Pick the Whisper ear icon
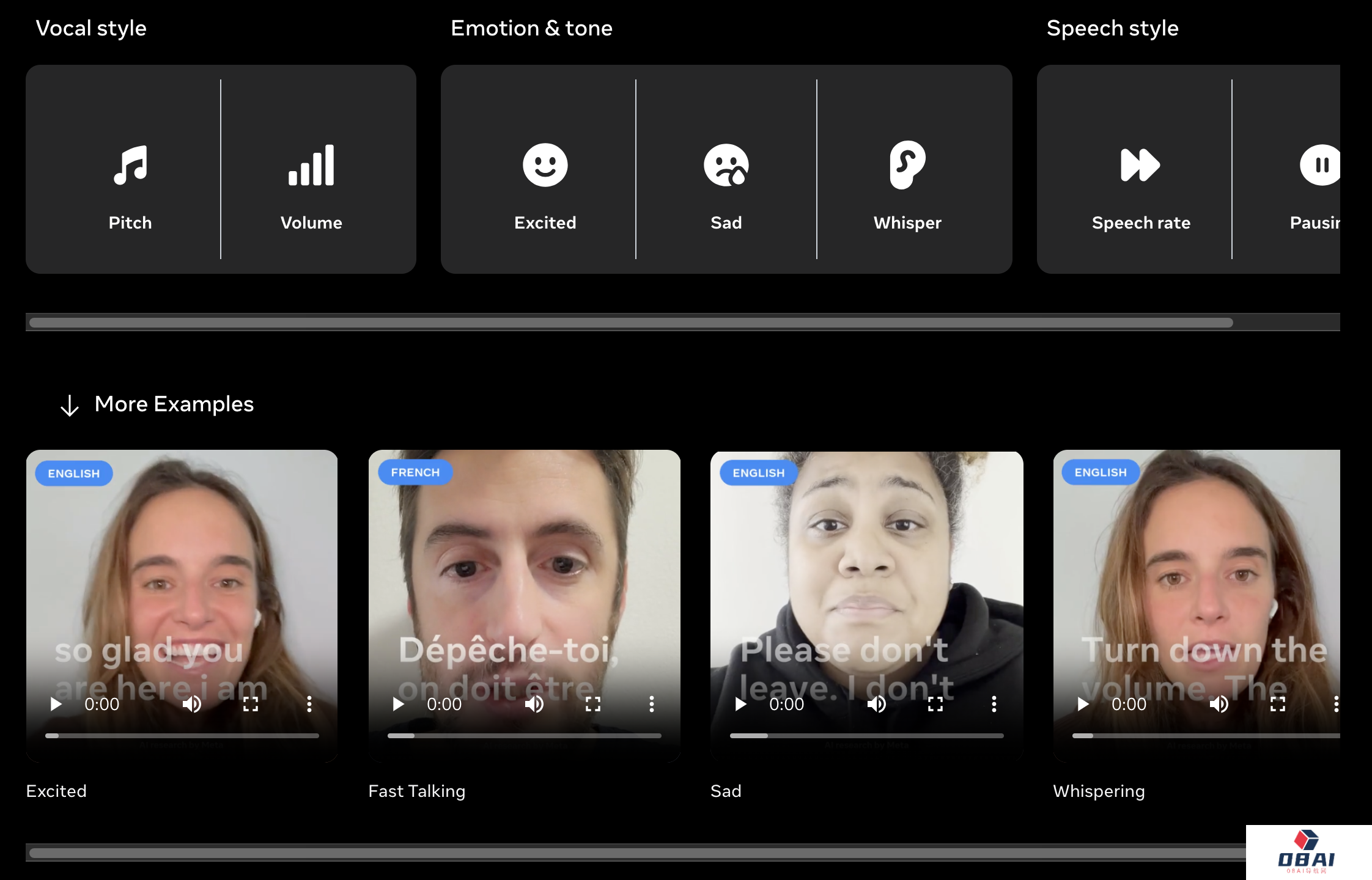 (x=907, y=165)
